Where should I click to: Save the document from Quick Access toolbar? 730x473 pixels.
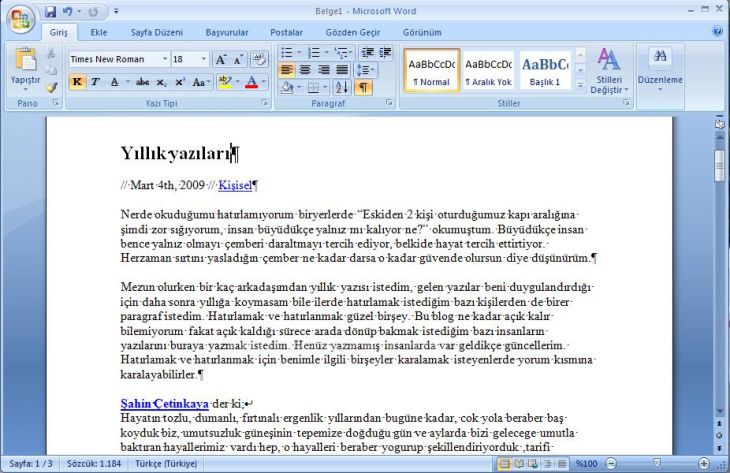(x=50, y=11)
